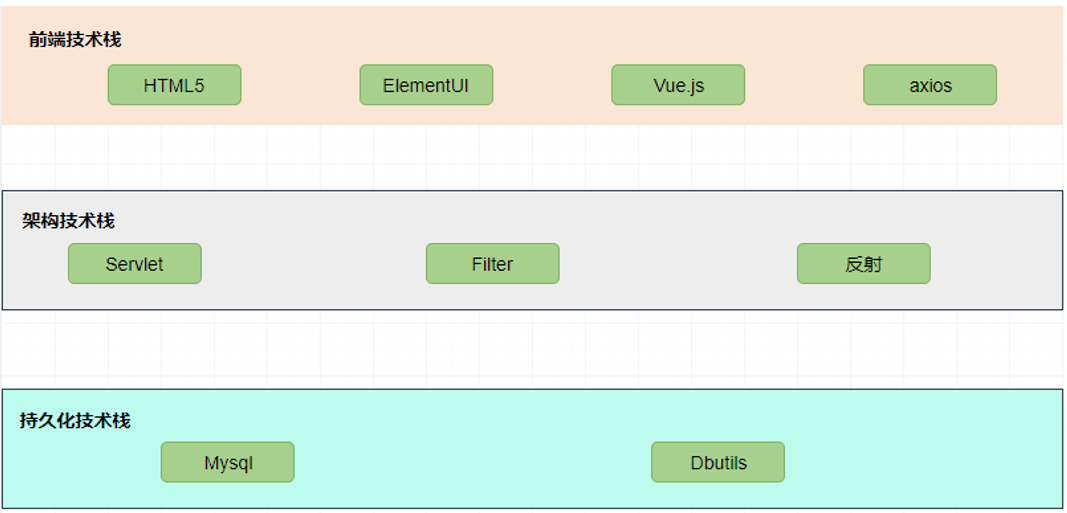Click grid canvas between gray and cyan sections
1067x513 pixels.
click(x=533, y=349)
